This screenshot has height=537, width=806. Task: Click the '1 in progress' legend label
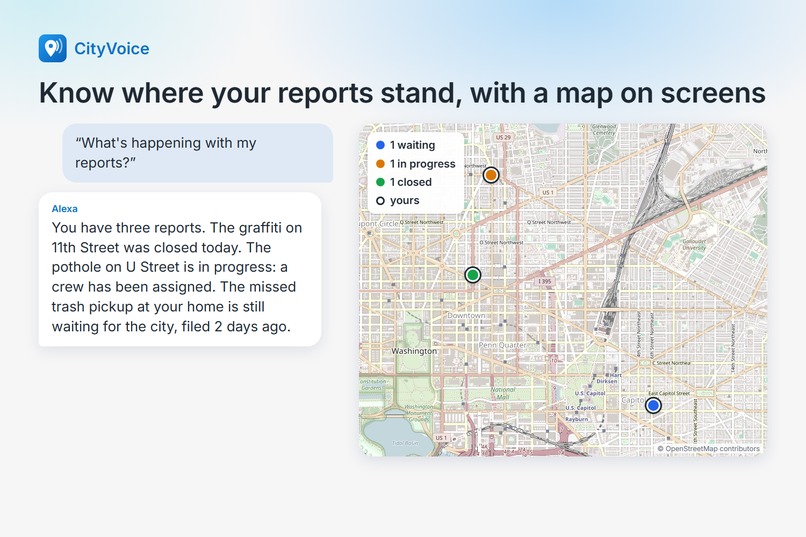pos(423,164)
